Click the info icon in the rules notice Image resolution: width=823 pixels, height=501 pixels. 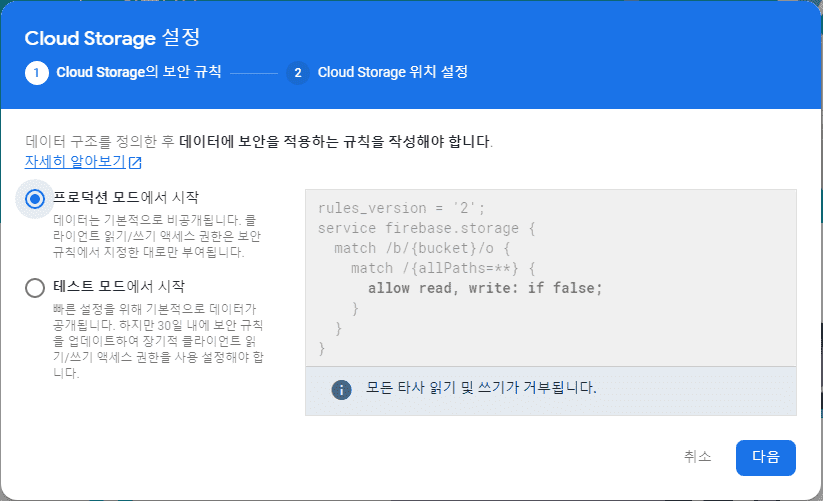pos(341,390)
